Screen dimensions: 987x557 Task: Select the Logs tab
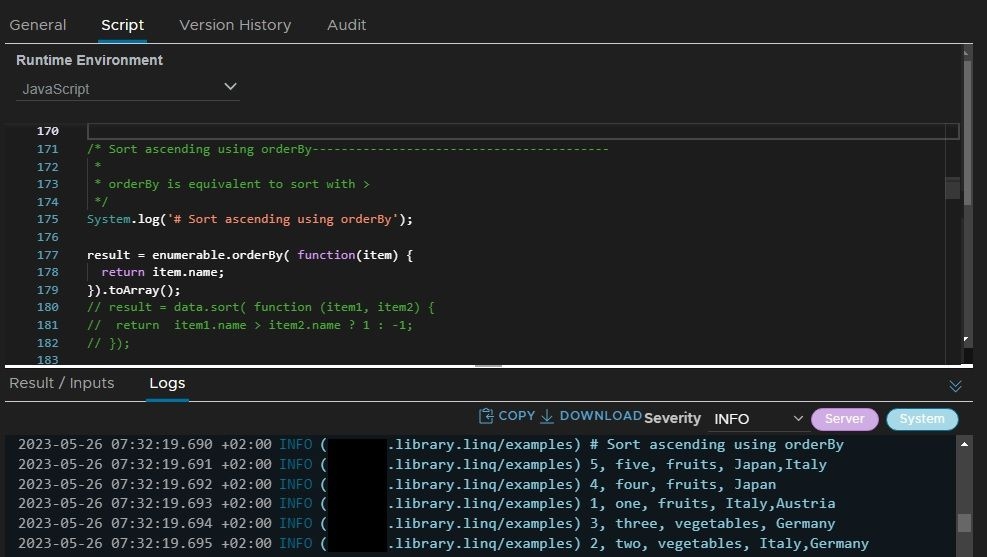[x=167, y=383]
